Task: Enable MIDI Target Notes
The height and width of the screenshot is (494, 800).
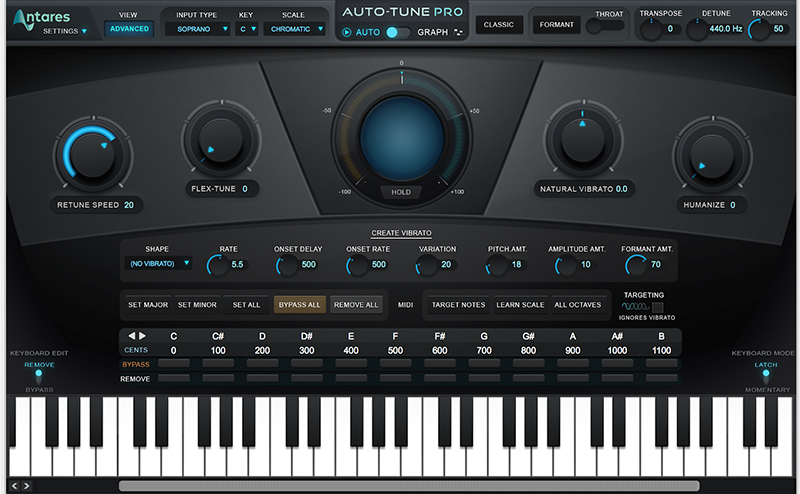Action: (458, 305)
